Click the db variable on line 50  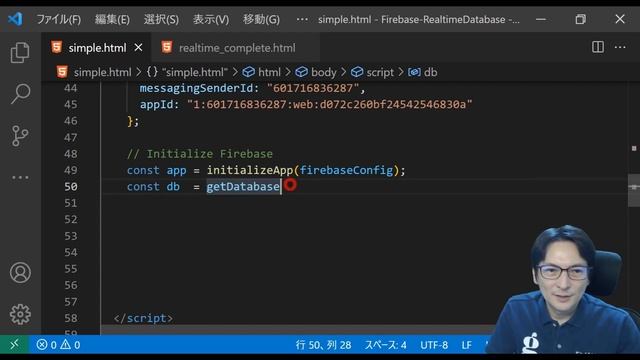pos(173,187)
